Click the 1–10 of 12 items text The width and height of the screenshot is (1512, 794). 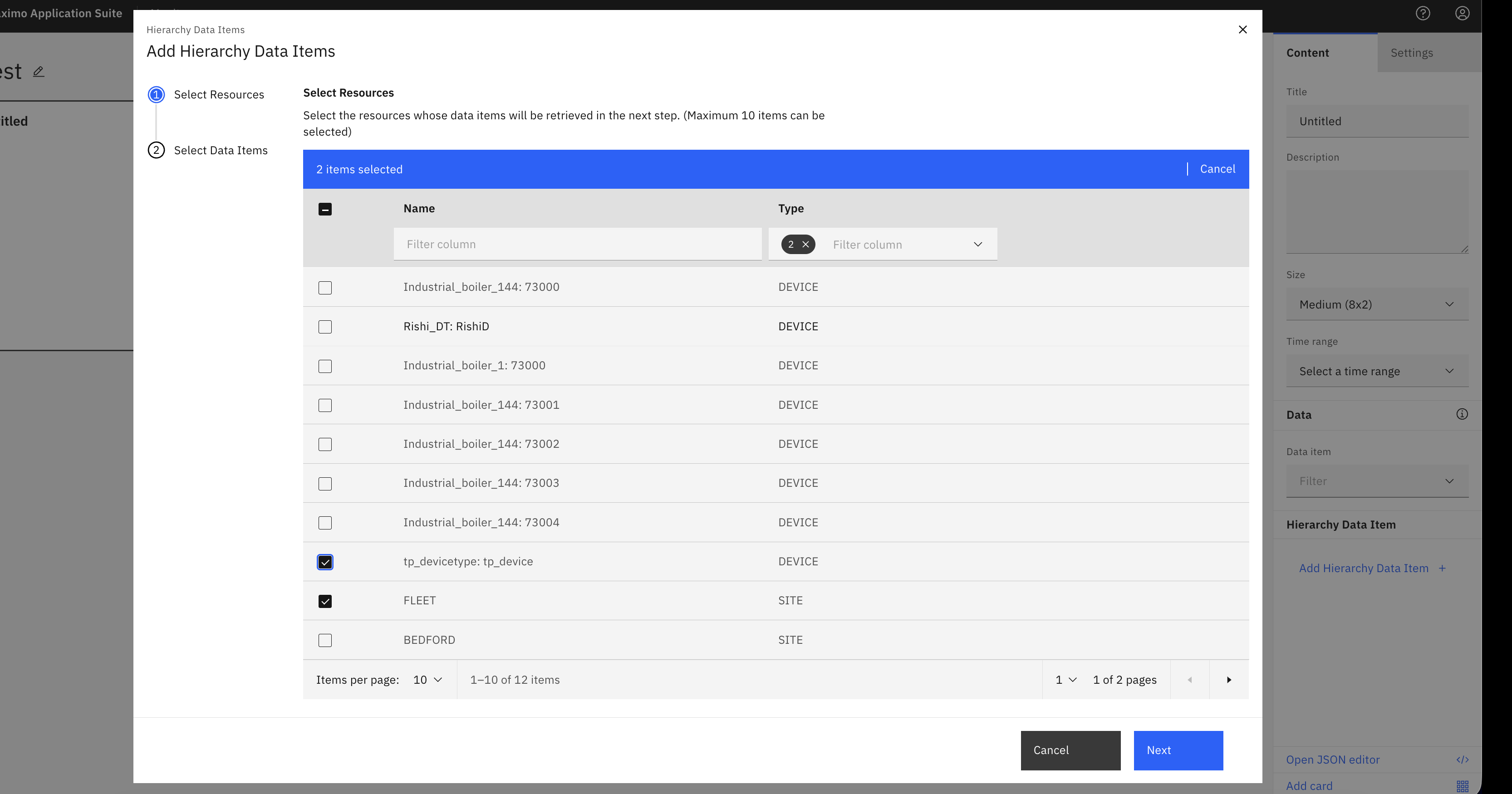click(x=515, y=680)
